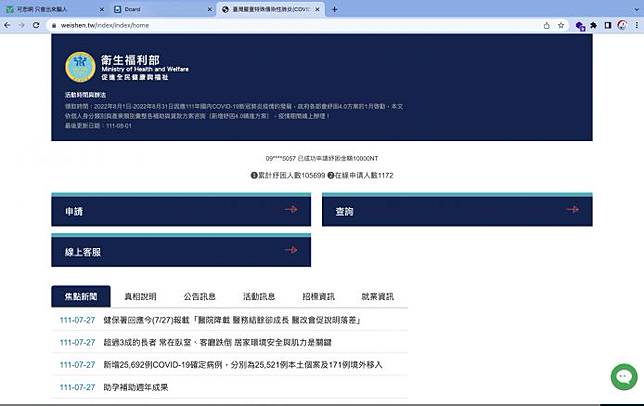This screenshot has height=406, width=644.
Task: Select the 公告訊息 tab
Action: [200, 296]
